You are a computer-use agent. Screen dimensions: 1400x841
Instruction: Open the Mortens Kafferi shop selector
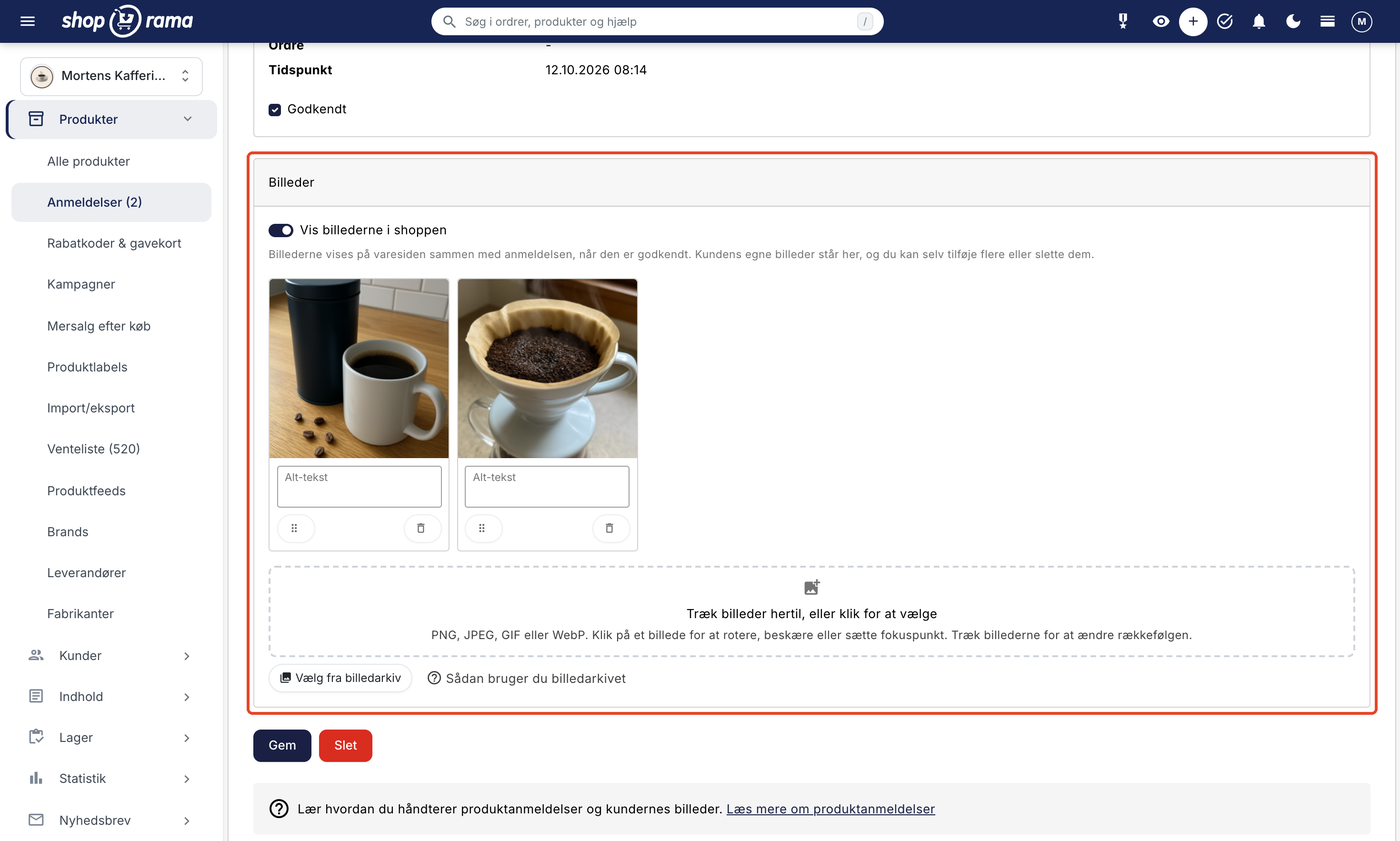click(x=111, y=76)
